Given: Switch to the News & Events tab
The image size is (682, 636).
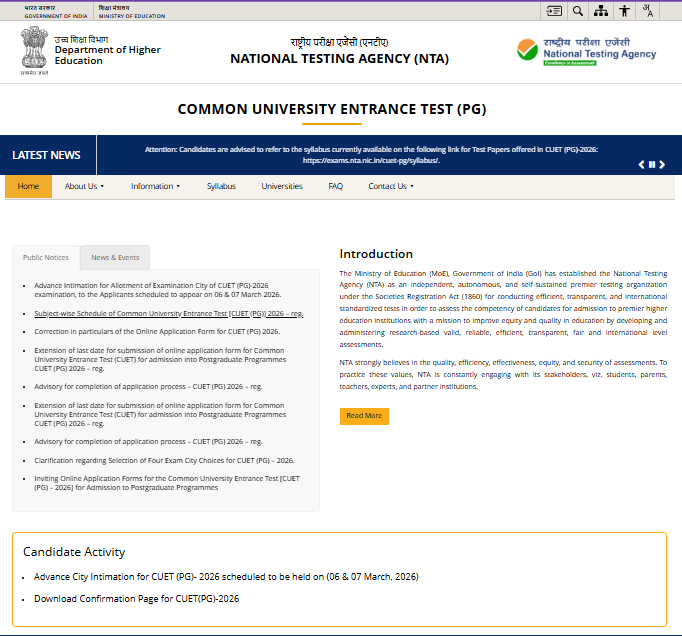Looking at the screenshot, I should tap(115, 258).
